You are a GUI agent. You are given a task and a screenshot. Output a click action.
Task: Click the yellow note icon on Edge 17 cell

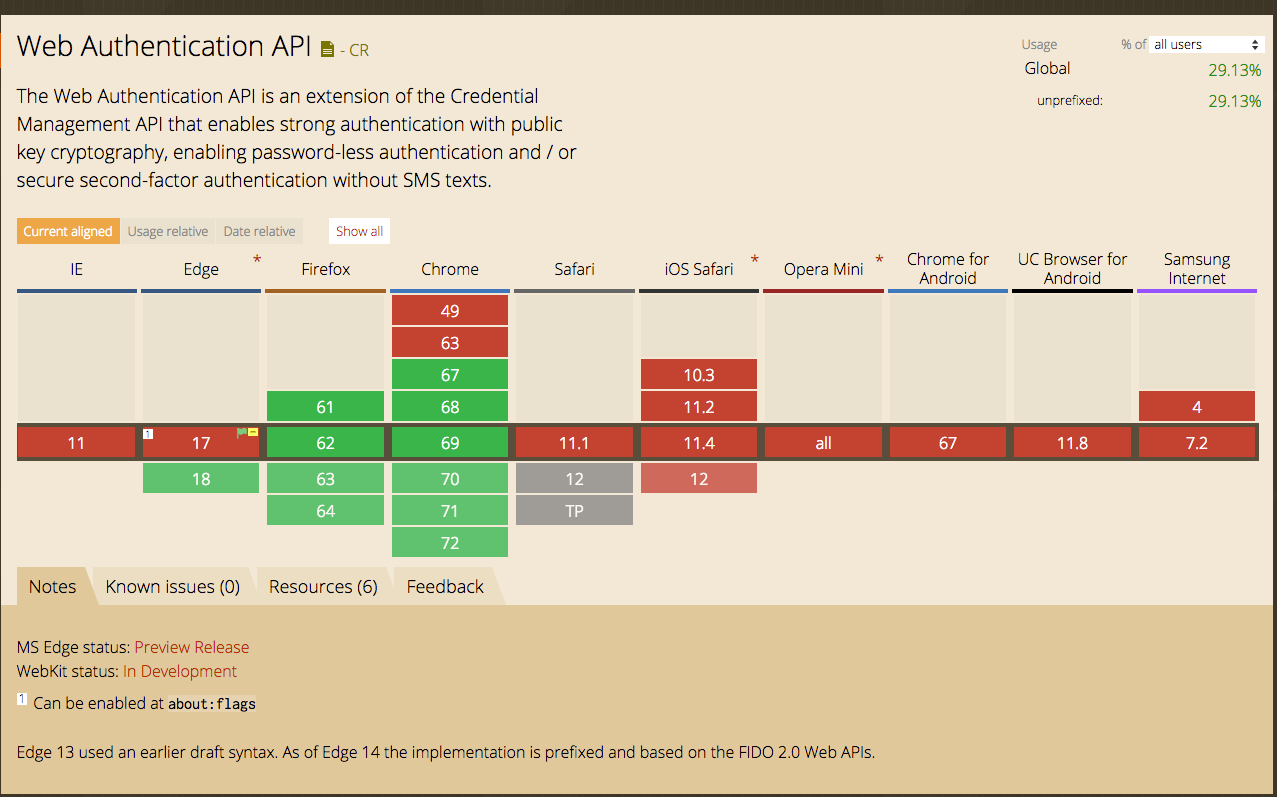point(253,432)
